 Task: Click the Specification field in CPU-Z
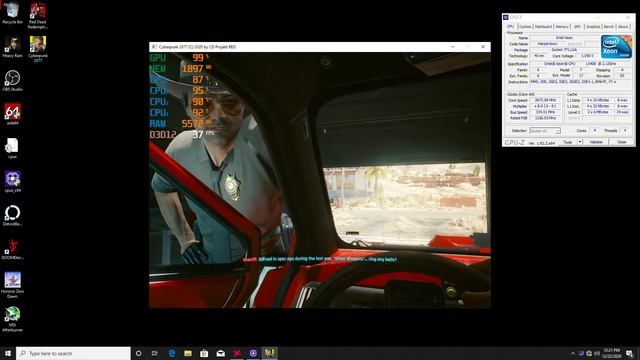coord(581,64)
